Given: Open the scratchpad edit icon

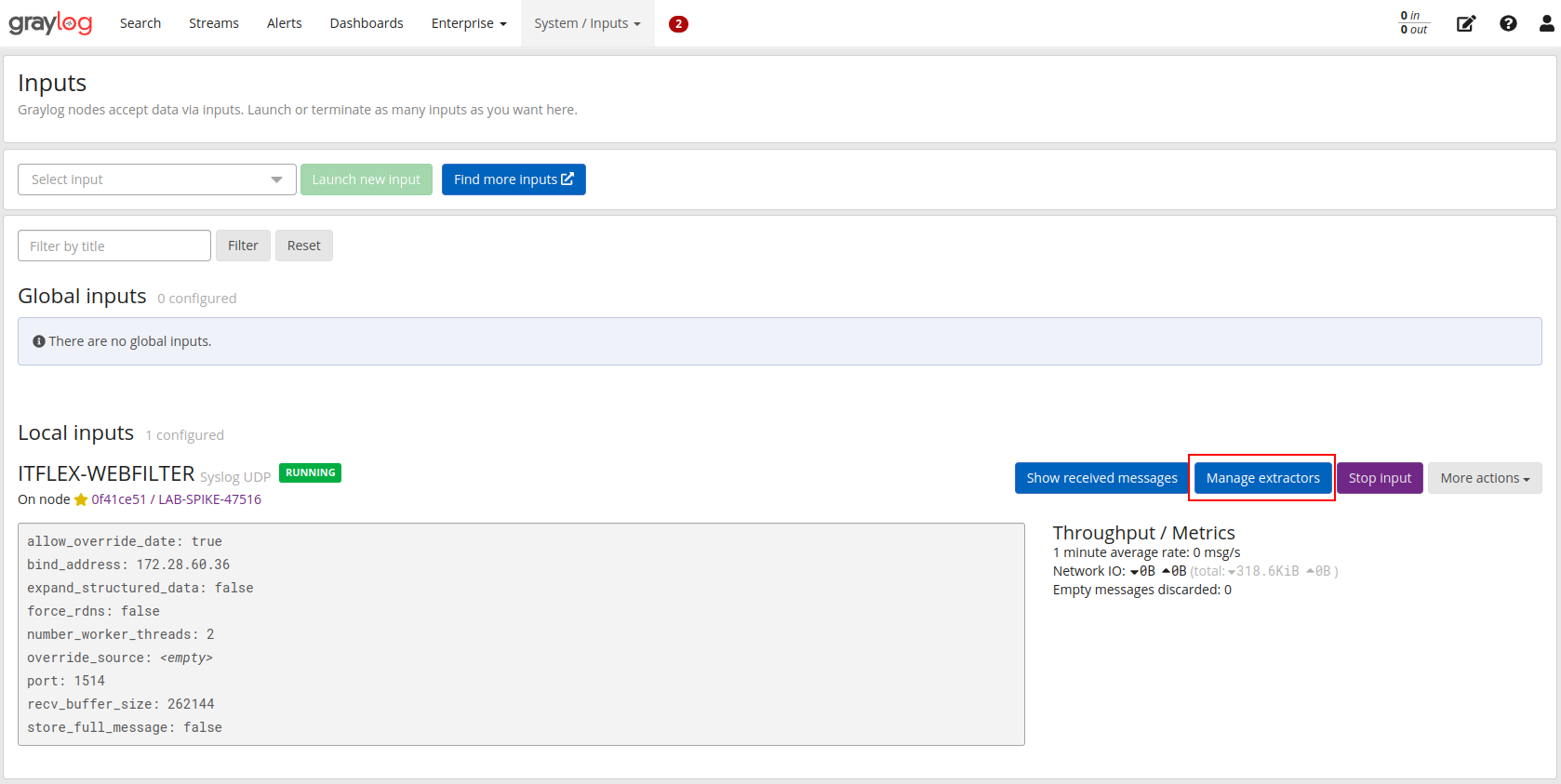Looking at the screenshot, I should [x=1466, y=23].
